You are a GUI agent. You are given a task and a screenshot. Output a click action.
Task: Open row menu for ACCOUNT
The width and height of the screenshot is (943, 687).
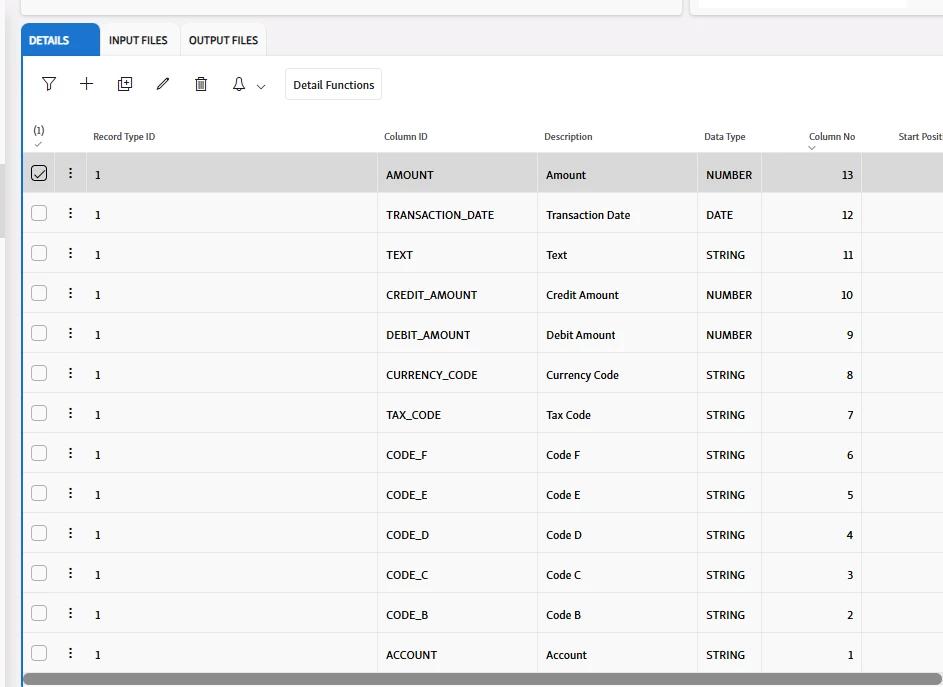70,653
